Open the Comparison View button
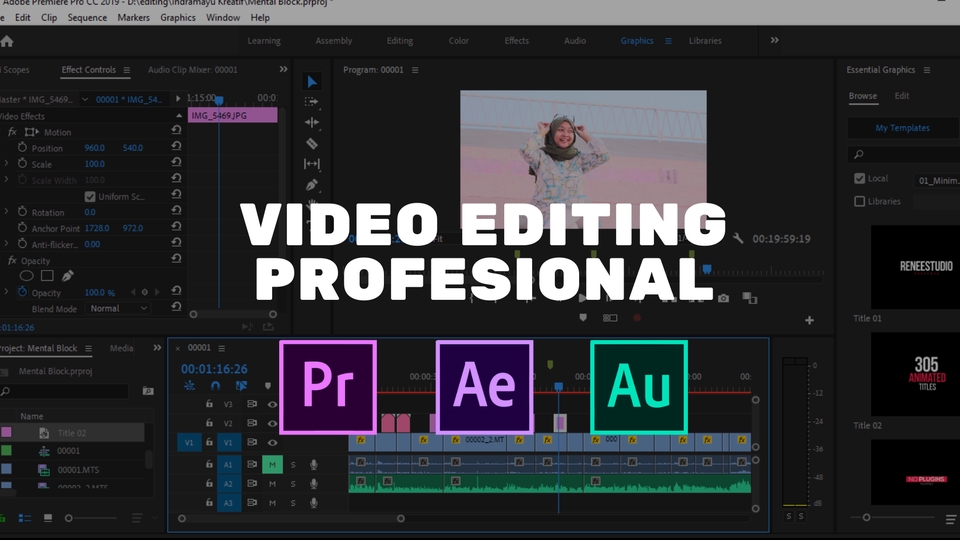 [x=749, y=298]
